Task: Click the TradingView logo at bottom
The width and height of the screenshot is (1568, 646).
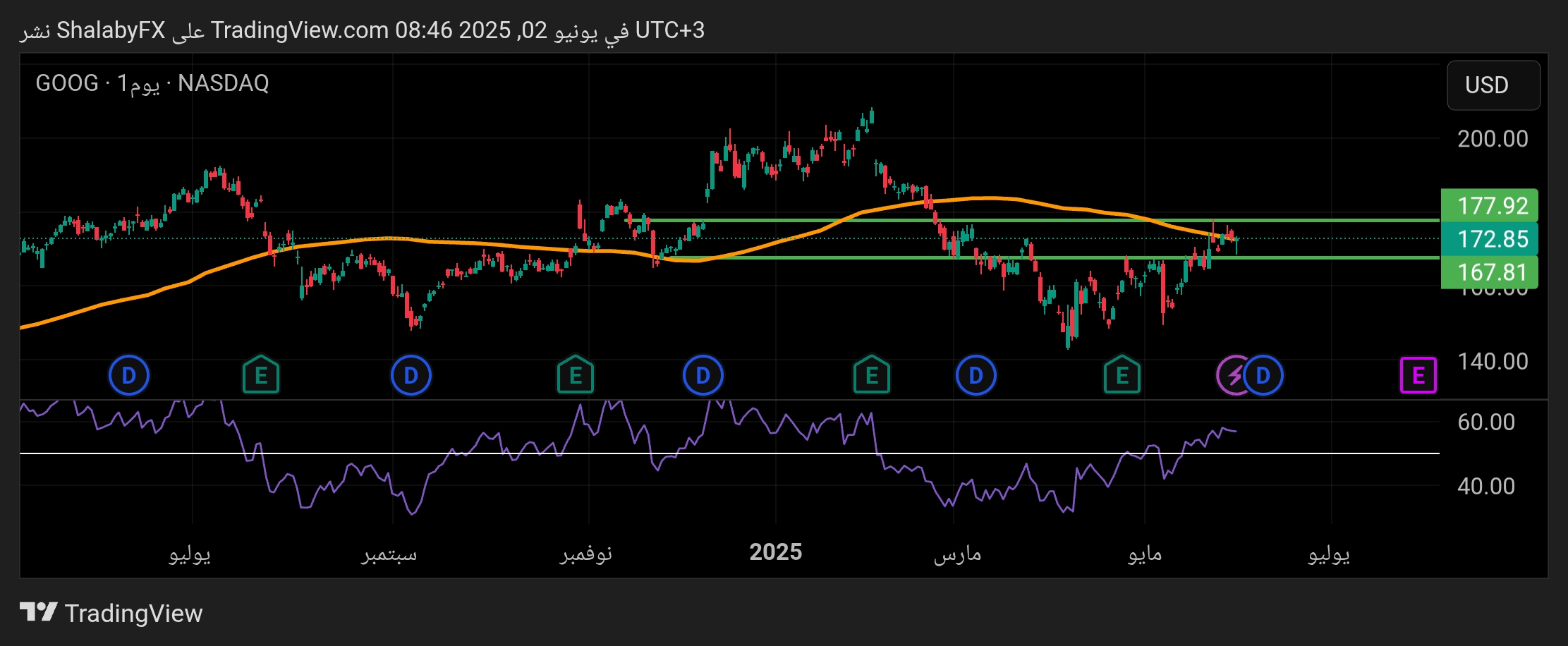Action: point(111,613)
